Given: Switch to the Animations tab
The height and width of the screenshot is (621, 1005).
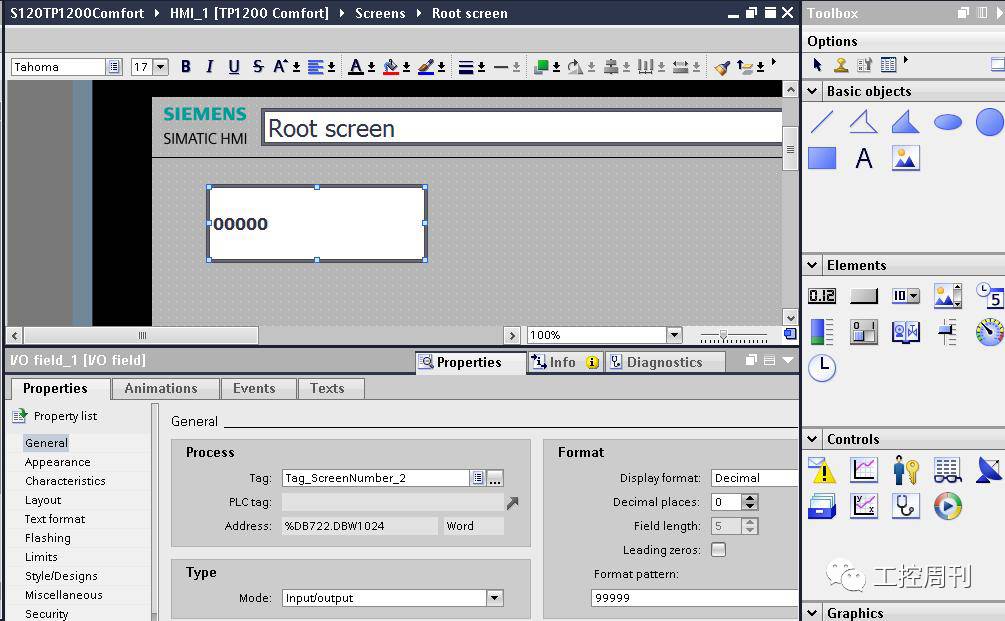Looking at the screenshot, I should tap(161, 389).
